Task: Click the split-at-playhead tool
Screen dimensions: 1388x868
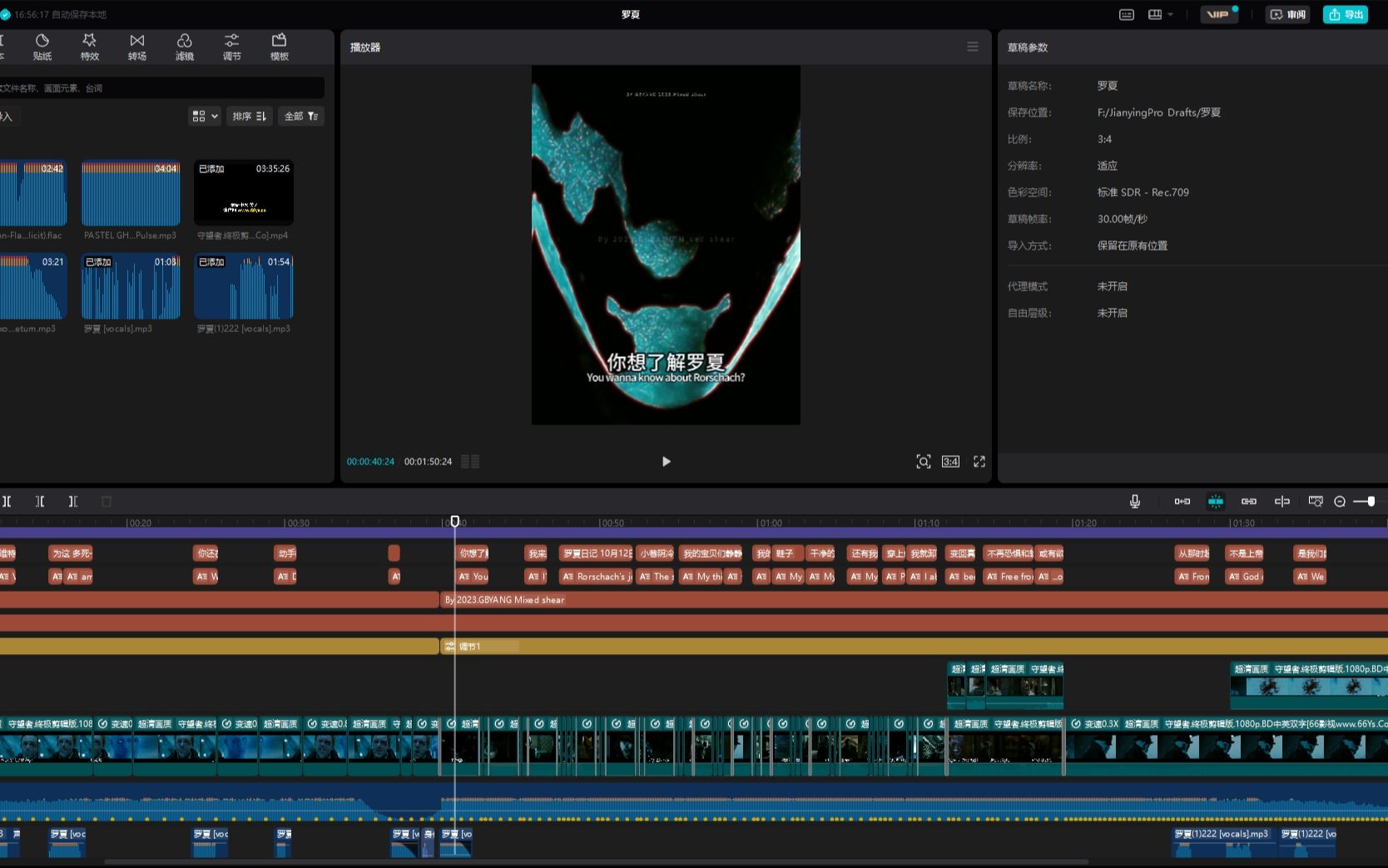Action: (x=7, y=501)
